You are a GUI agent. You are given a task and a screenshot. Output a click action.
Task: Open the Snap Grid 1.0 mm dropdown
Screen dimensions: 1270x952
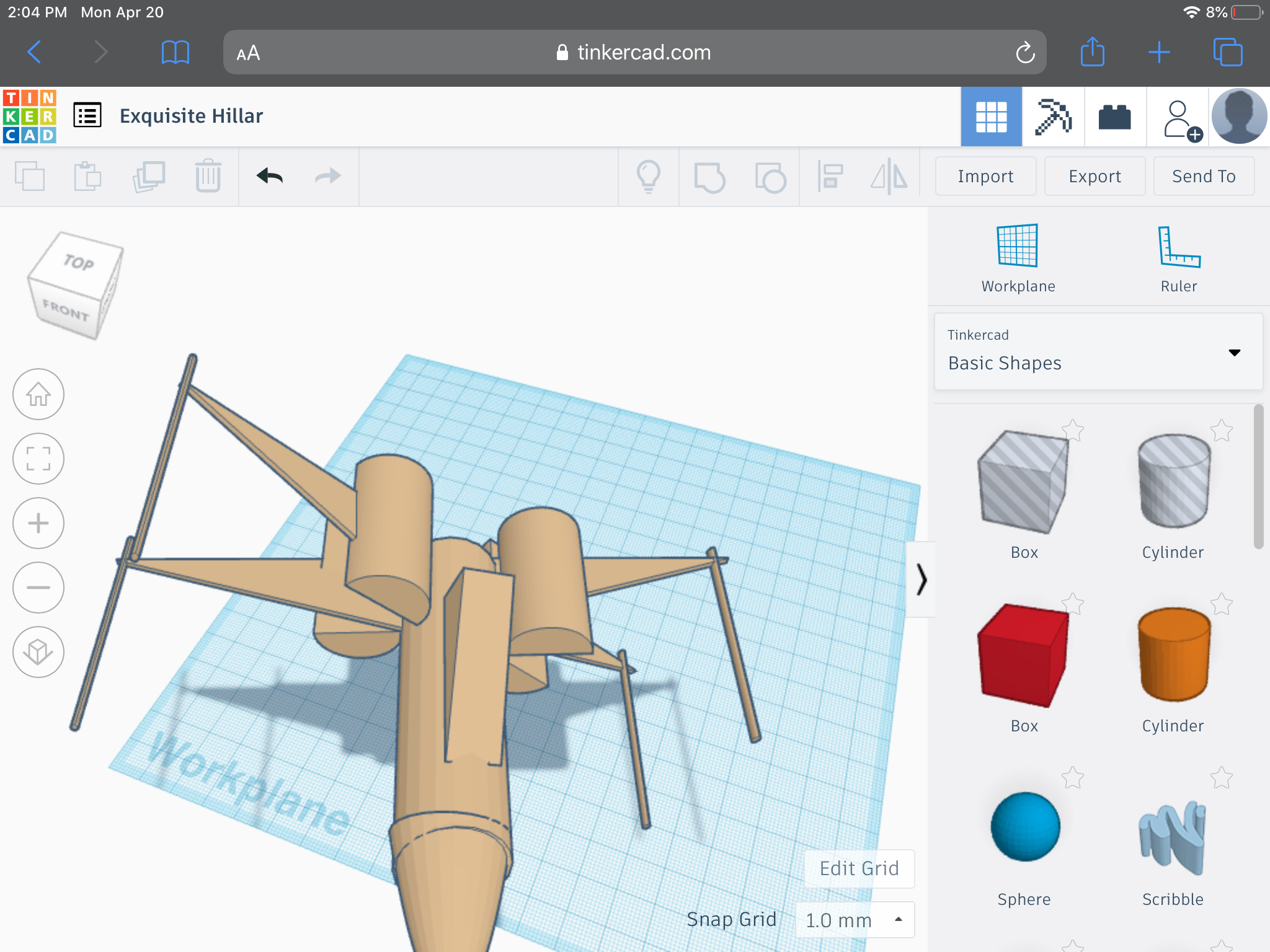click(x=855, y=920)
